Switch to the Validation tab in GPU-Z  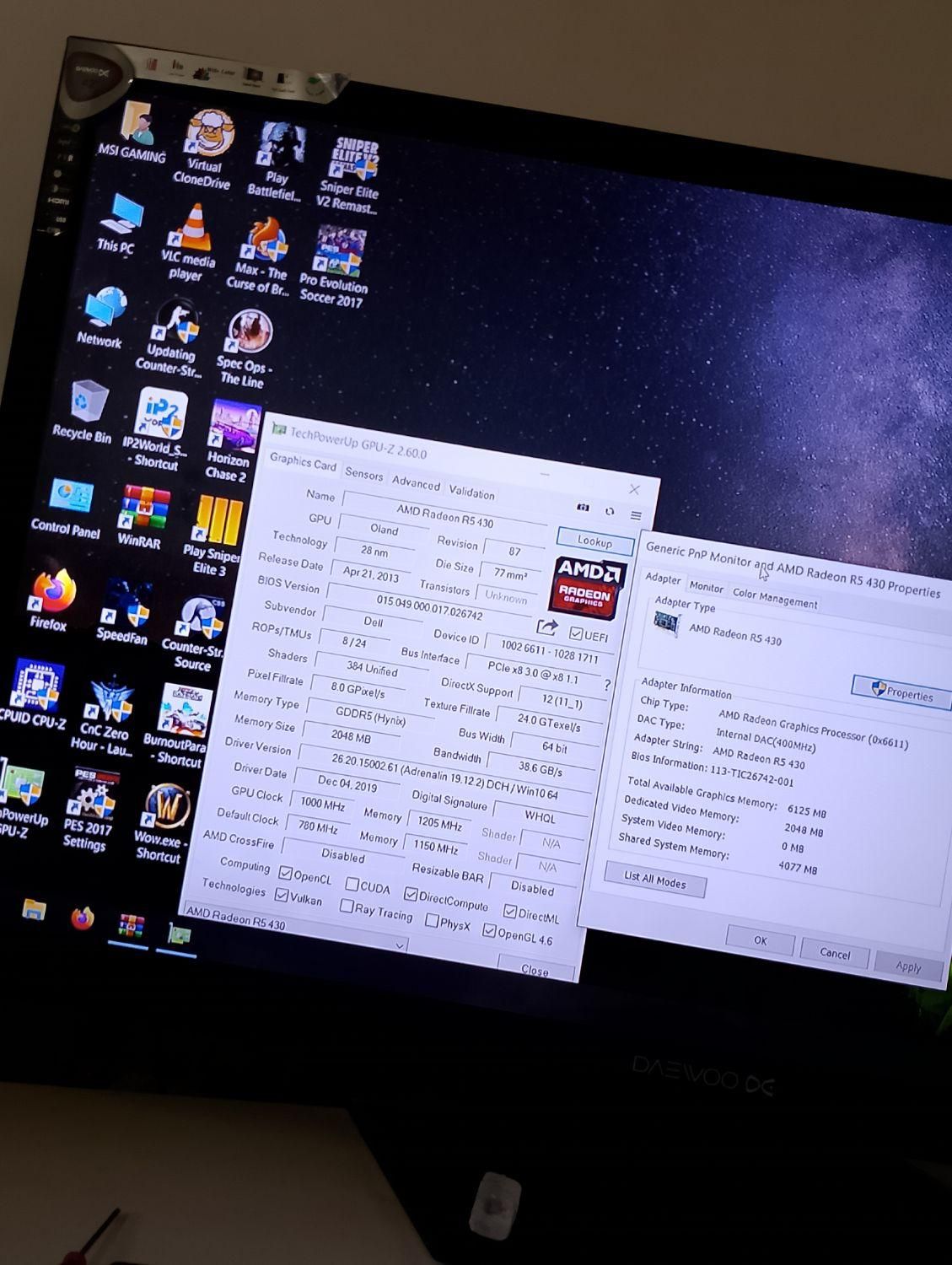point(471,493)
